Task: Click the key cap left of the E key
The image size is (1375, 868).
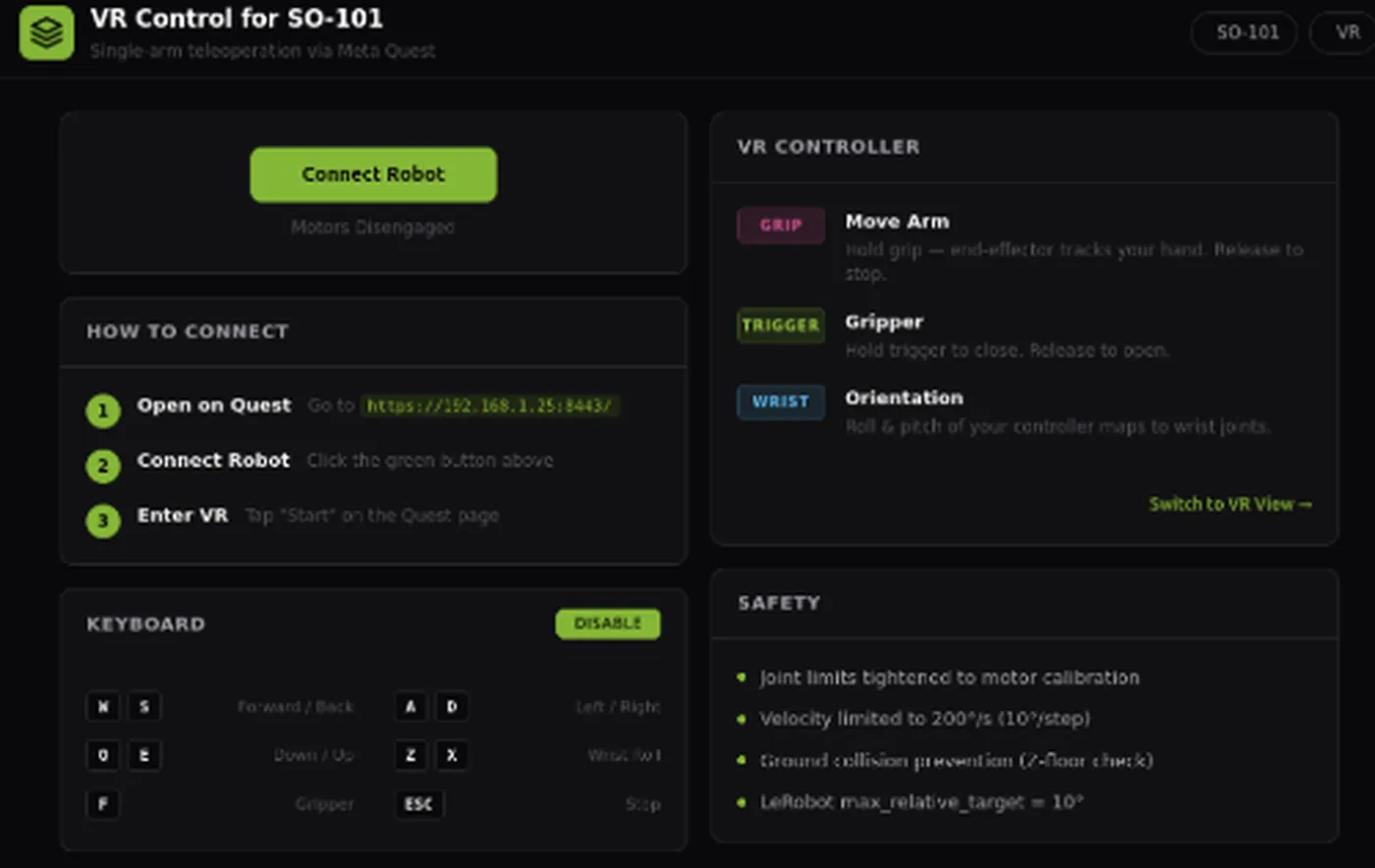Action: 103,755
